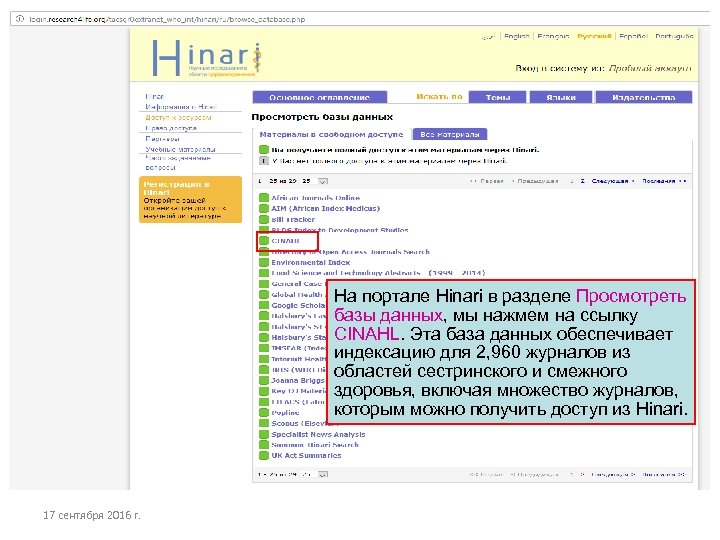This screenshot has height=540, width=720.
Task: Click the green icon beside Google Scholar
Action: [264, 305]
